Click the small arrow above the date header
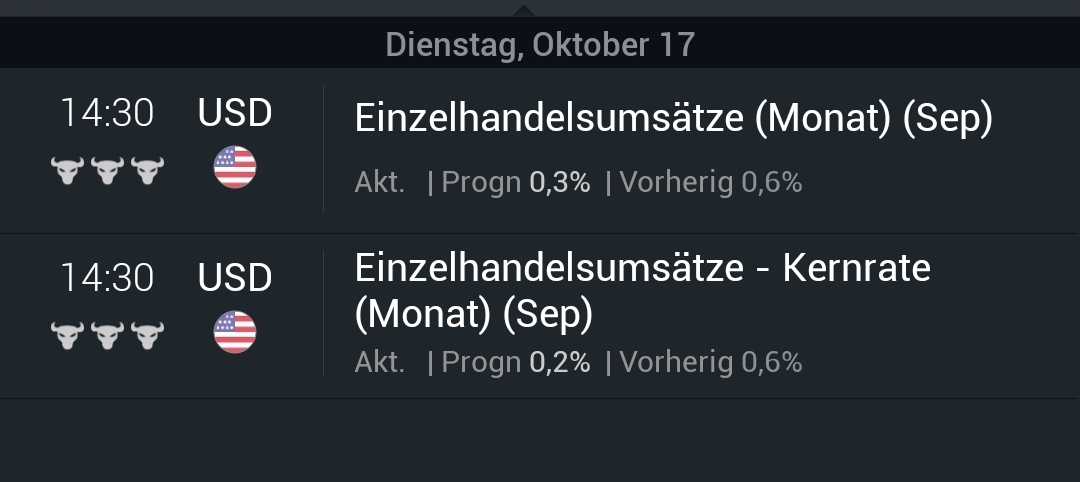Viewport: 1080px width, 482px height. [523, 10]
